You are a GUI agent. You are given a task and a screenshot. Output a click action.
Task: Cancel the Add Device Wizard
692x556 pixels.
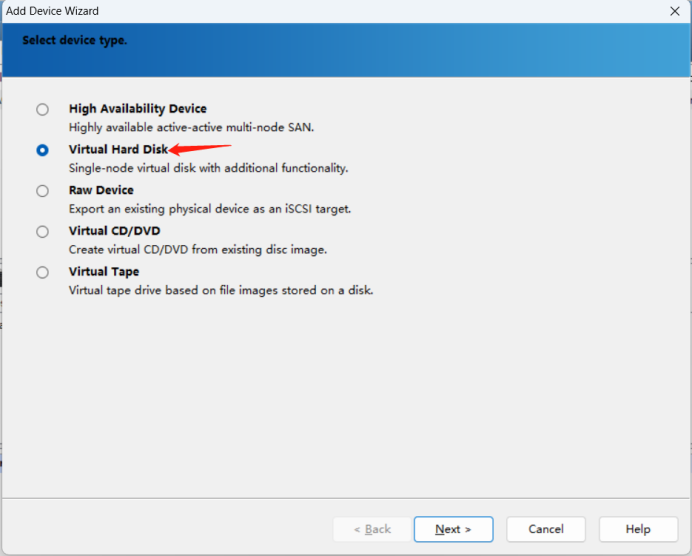click(x=546, y=529)
